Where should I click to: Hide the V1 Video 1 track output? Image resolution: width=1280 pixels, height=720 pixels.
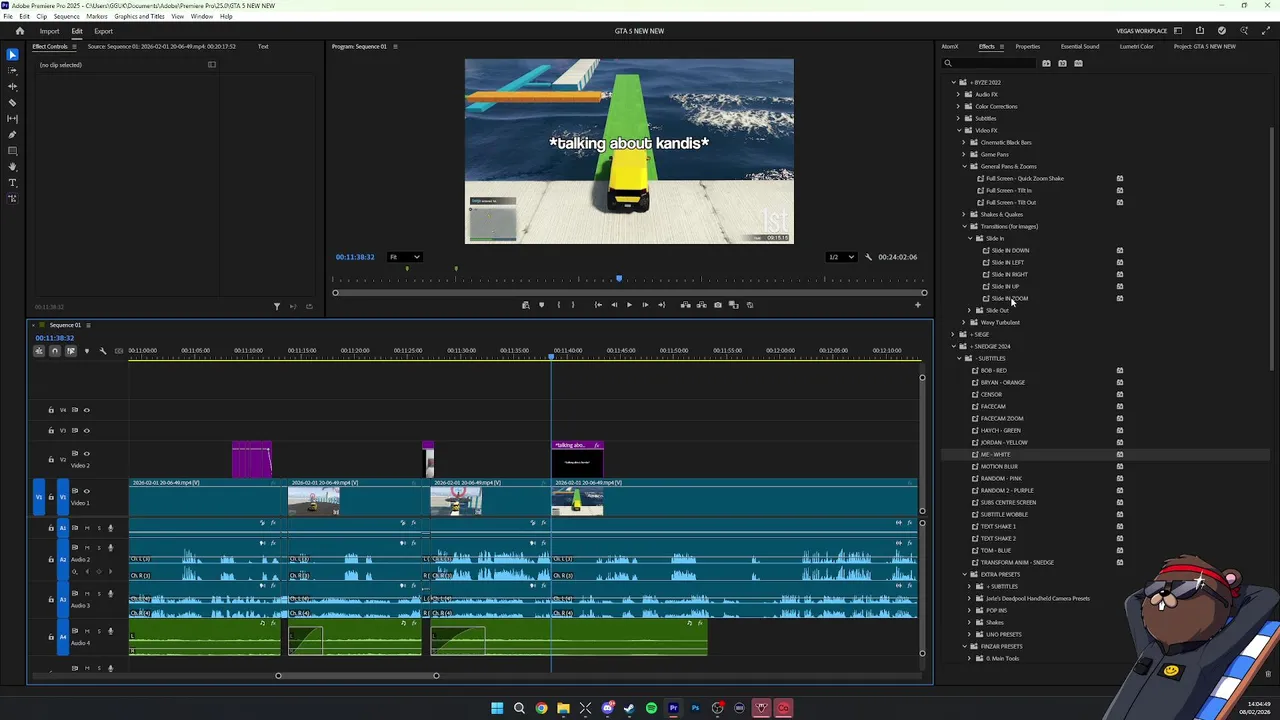pyautogui.click(x=86, y=491)
